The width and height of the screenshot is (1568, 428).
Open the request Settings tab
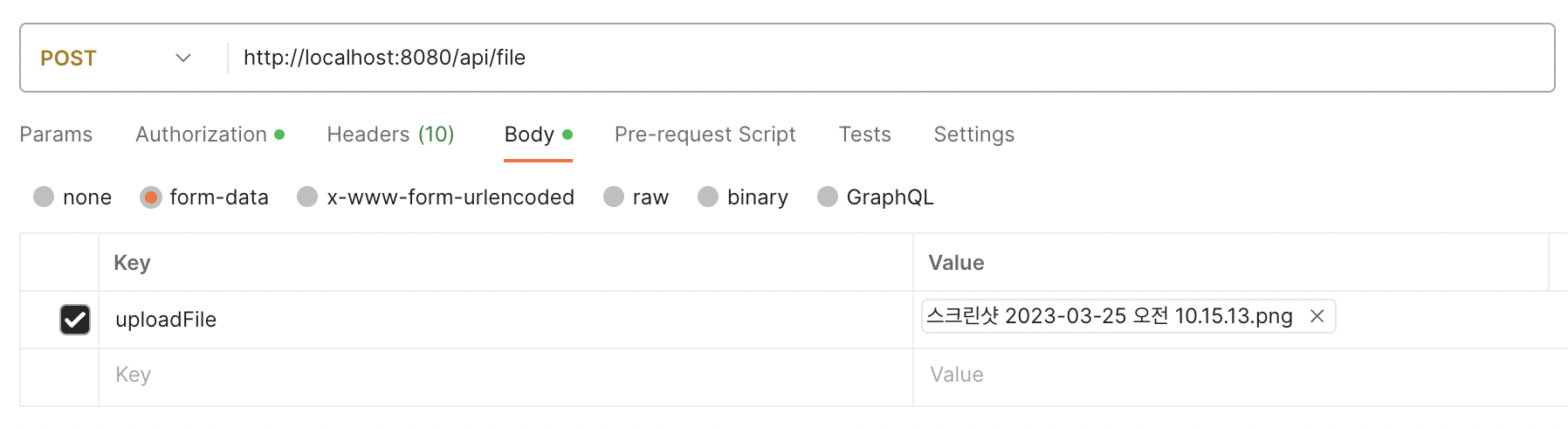pos(973,135)
